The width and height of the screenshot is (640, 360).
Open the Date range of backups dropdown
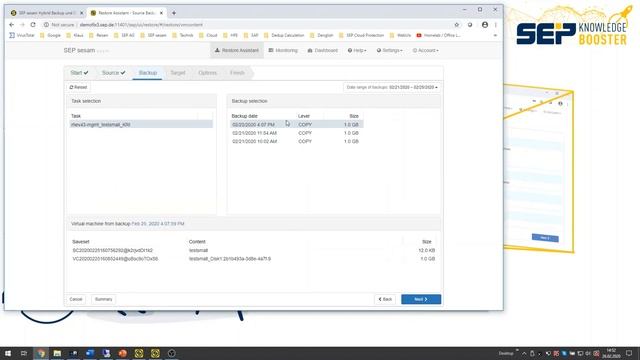(392, 87)
